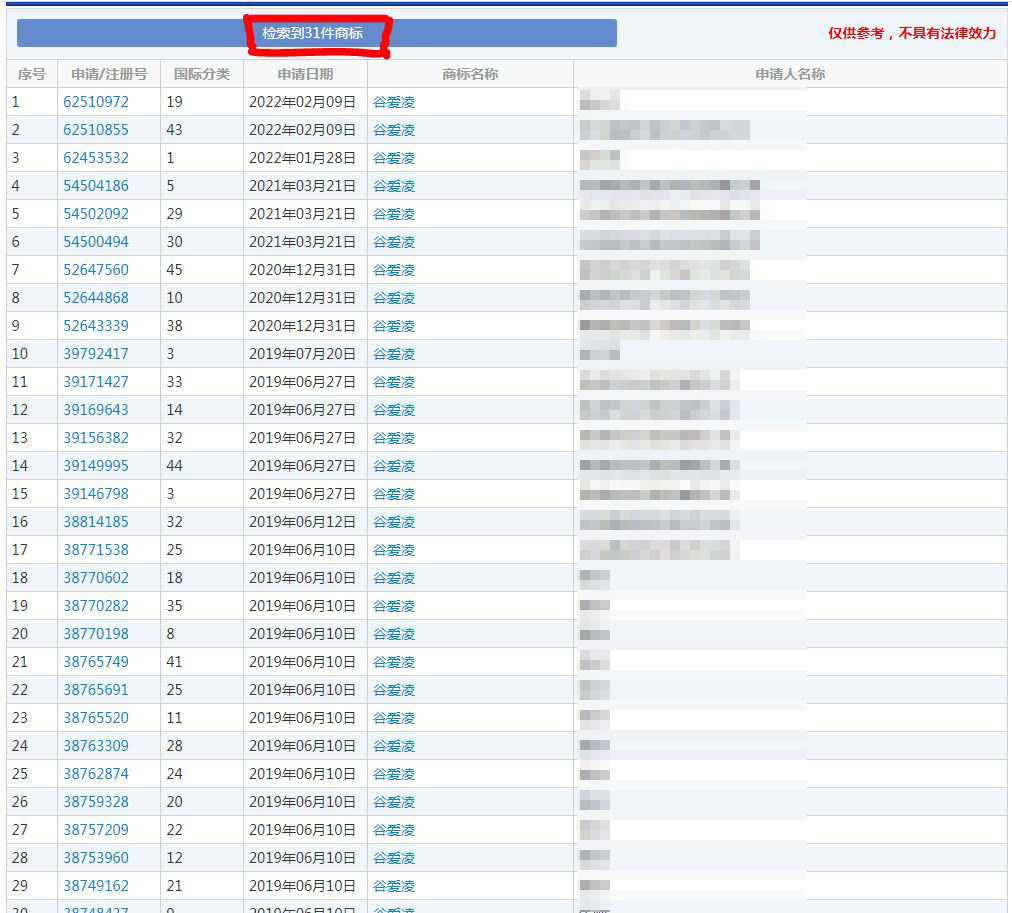Open the 39171427 application link

(96, 382)
